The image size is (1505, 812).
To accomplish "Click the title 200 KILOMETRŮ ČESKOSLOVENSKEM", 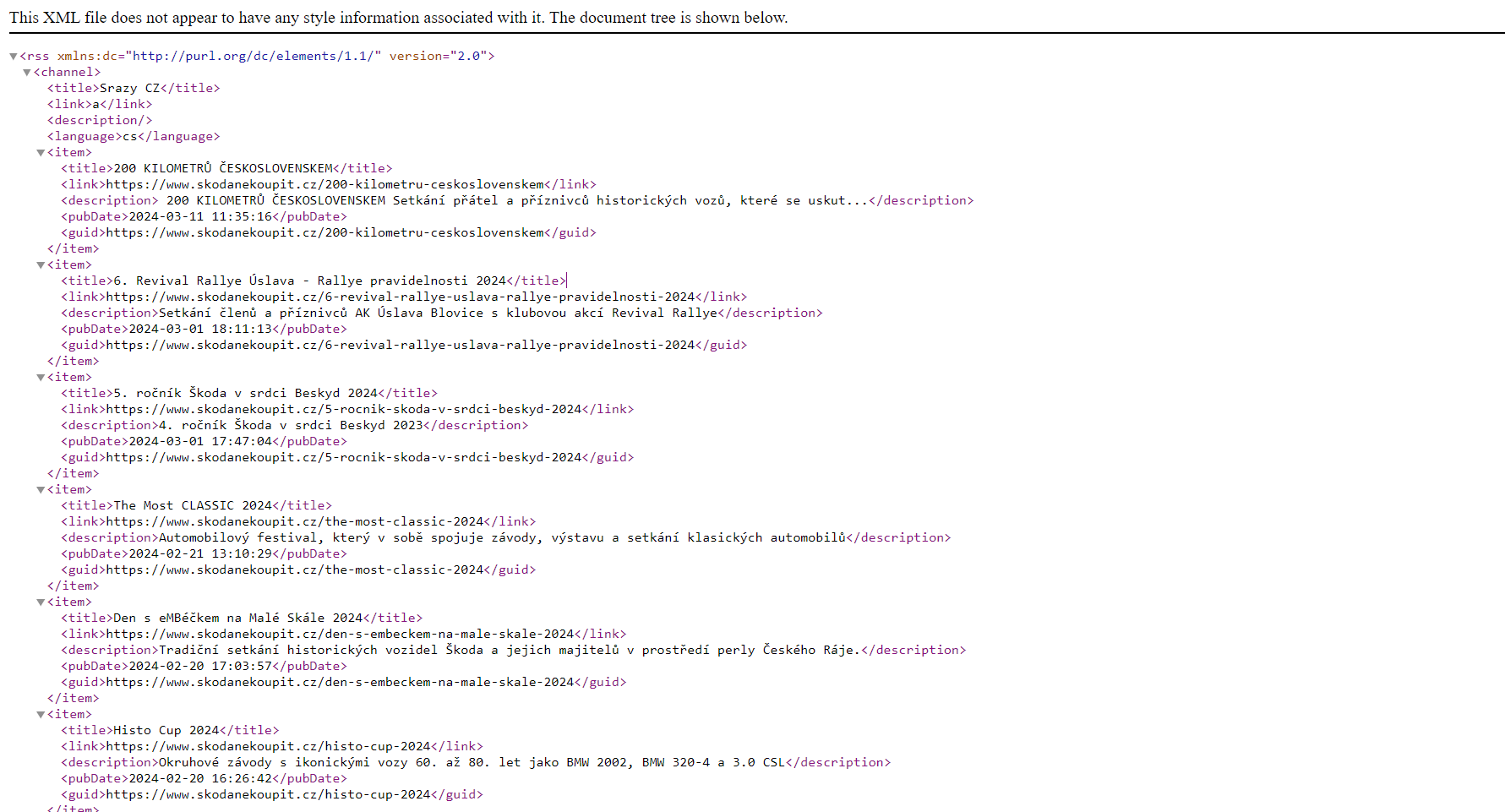I will pyautogui.click(x=223, y=168).
